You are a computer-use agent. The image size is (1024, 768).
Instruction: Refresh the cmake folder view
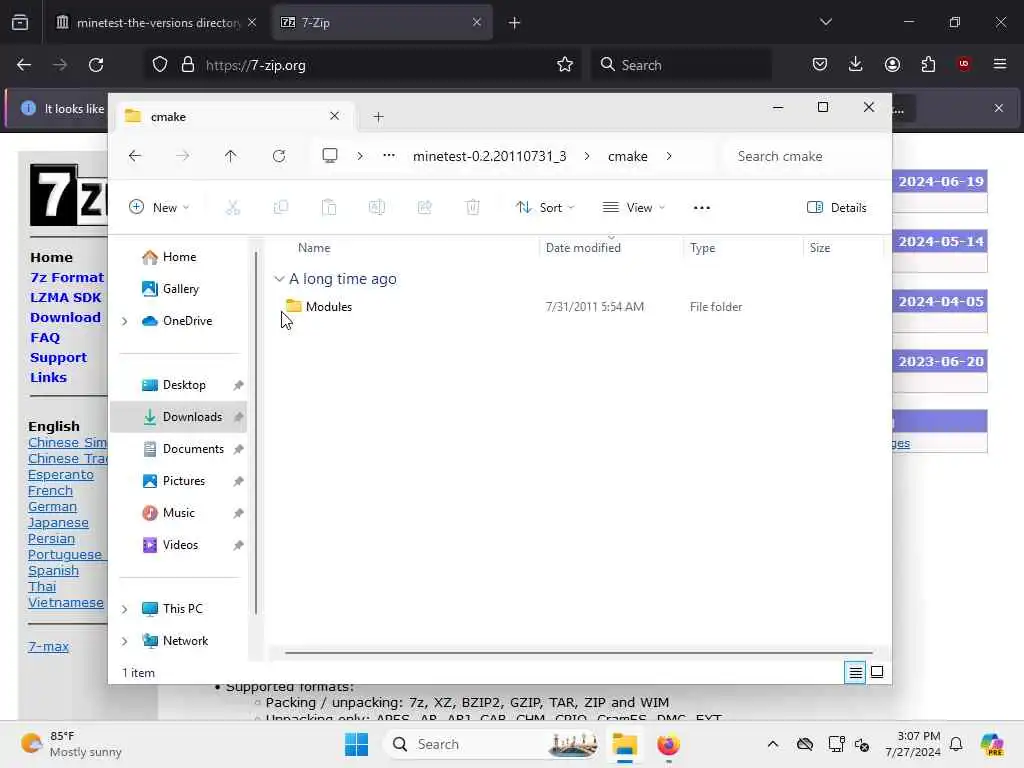click(279, 156)
